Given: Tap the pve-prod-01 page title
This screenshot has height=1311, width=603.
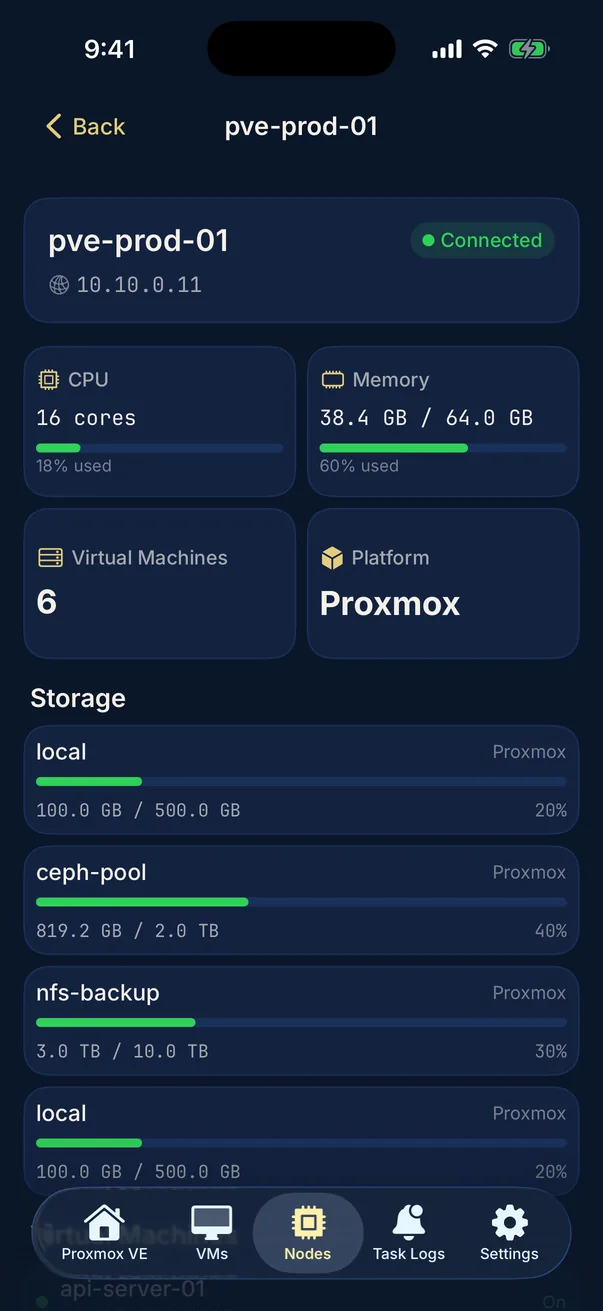Looking at the screenshot, I should click(301, 127).
